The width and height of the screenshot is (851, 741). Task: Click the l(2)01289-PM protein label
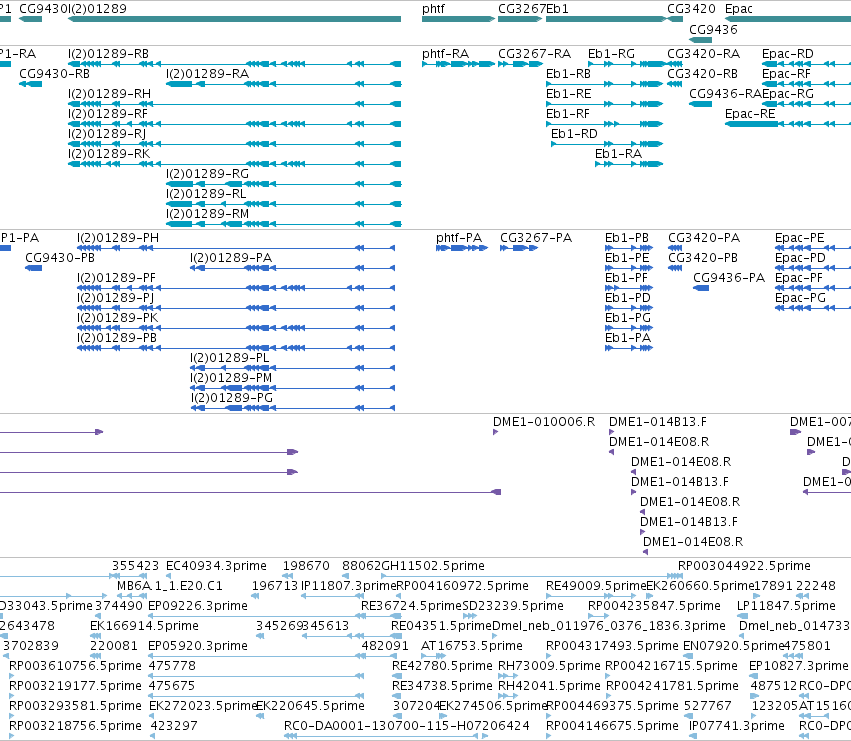tap(231, 378)
